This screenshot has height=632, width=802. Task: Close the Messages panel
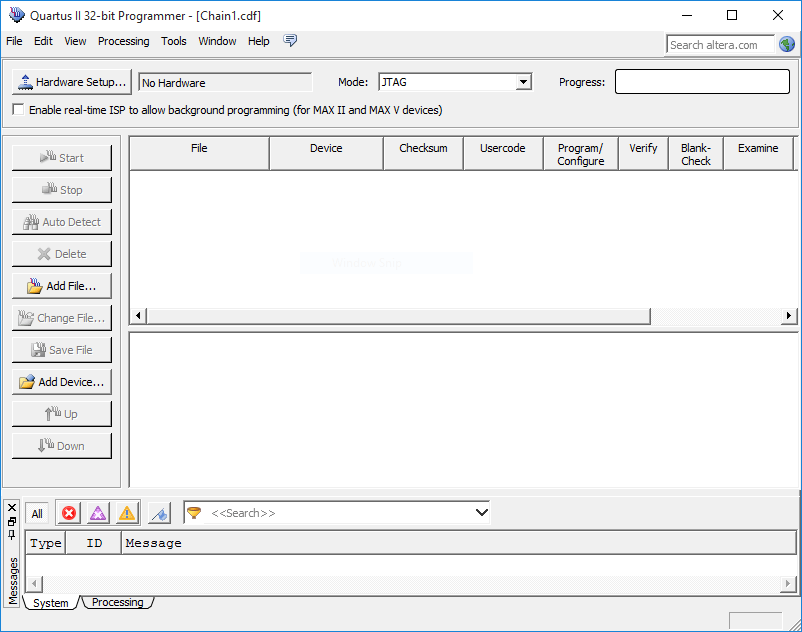coord(12,507)
